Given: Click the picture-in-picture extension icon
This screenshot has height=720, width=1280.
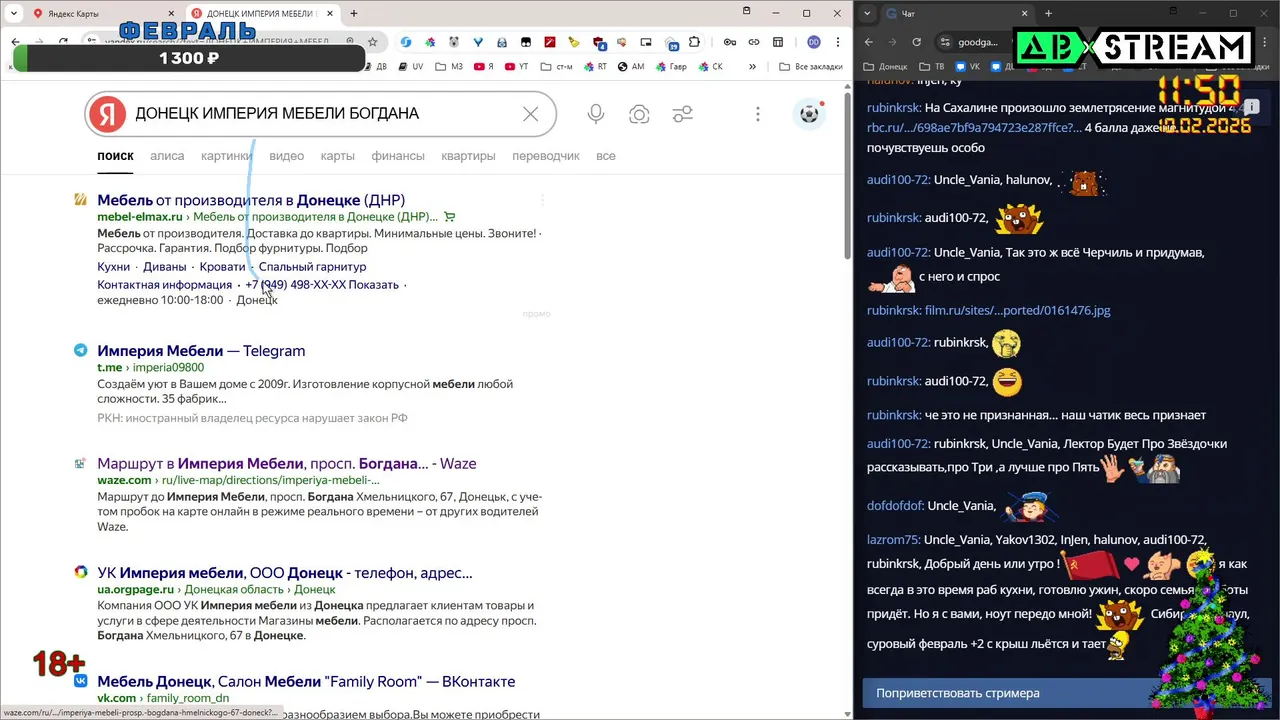Looking at the screenshot, I should coord(646,42).
